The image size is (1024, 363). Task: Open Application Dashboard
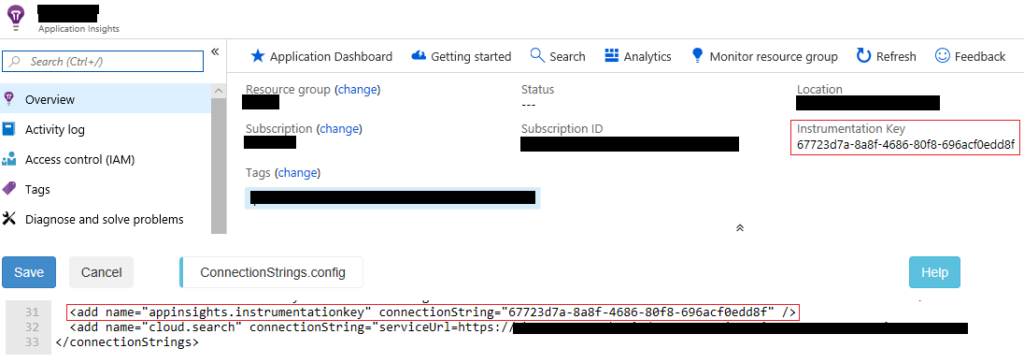[x=321, y=57]
